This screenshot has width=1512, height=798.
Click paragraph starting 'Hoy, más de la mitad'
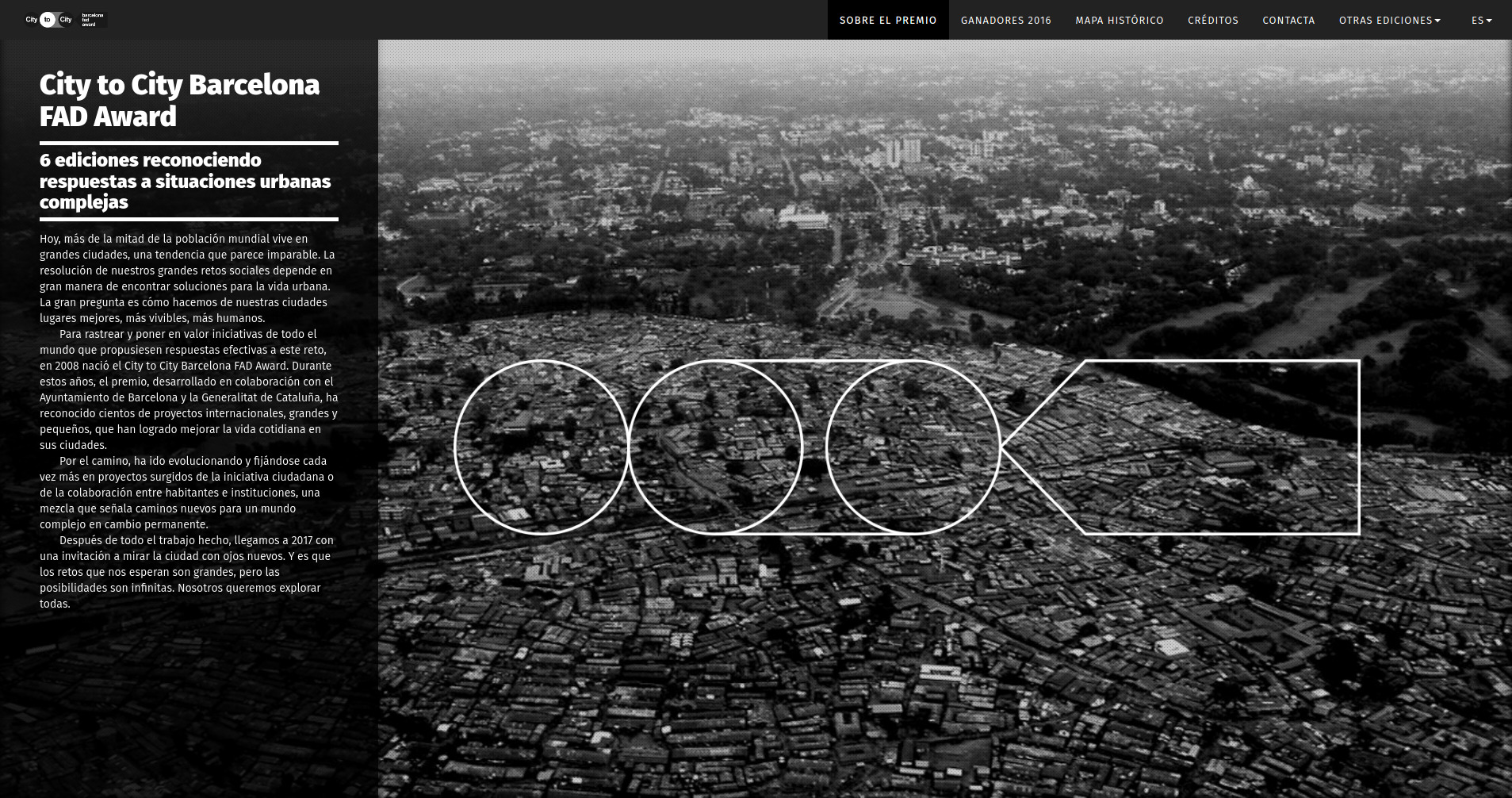tap(188, 278)
